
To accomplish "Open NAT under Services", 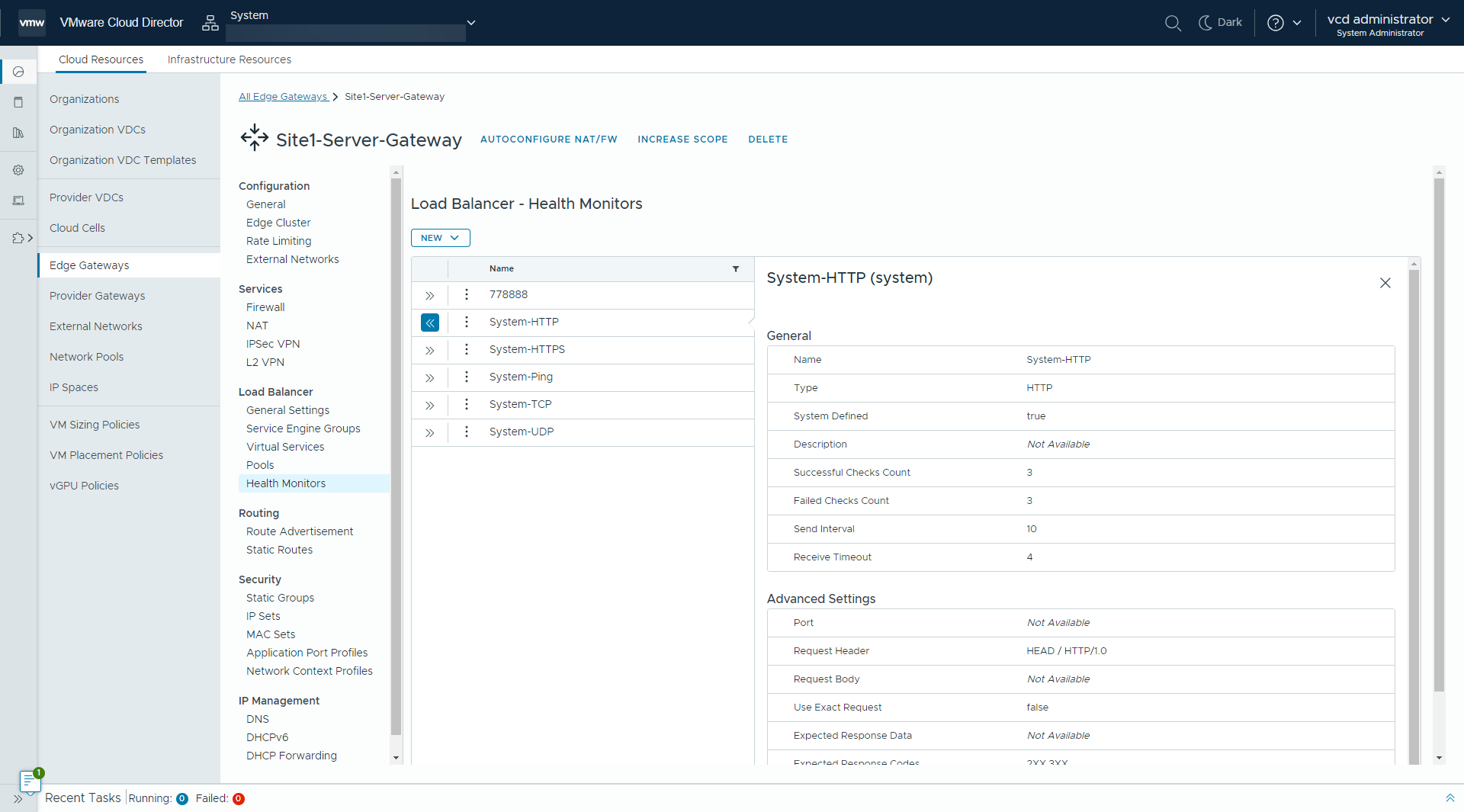I will [x=257, y=326].
